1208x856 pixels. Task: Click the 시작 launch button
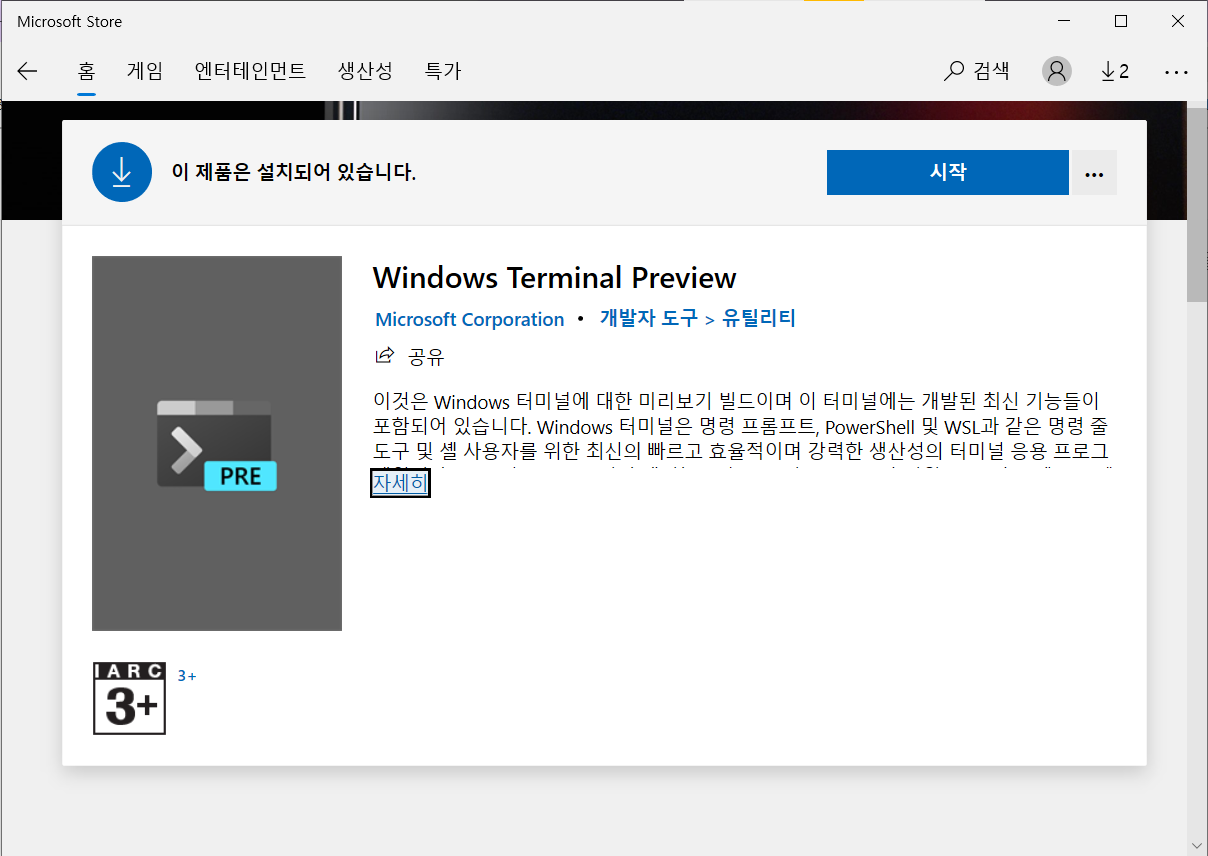948,172
